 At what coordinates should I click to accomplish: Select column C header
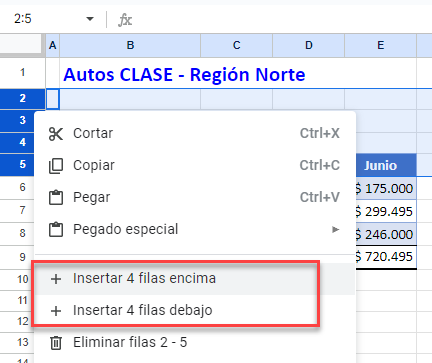(237, 45)
